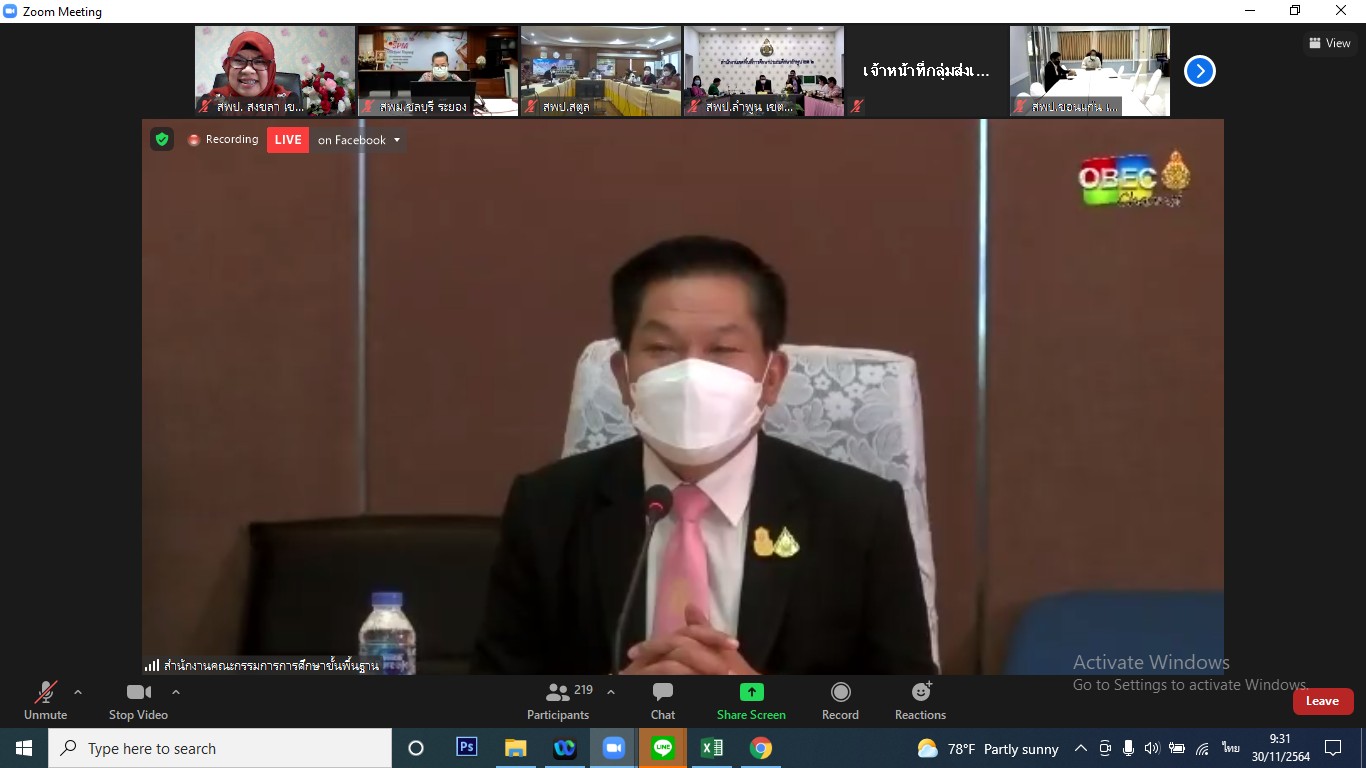Click the green Share Screen icon
1366x768 pixels.
[752, 692]
